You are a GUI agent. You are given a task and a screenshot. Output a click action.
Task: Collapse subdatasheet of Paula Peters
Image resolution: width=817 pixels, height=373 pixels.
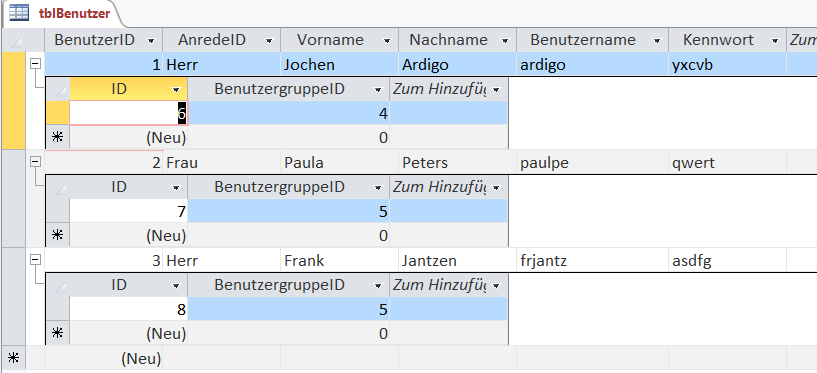tap(35, 162)
